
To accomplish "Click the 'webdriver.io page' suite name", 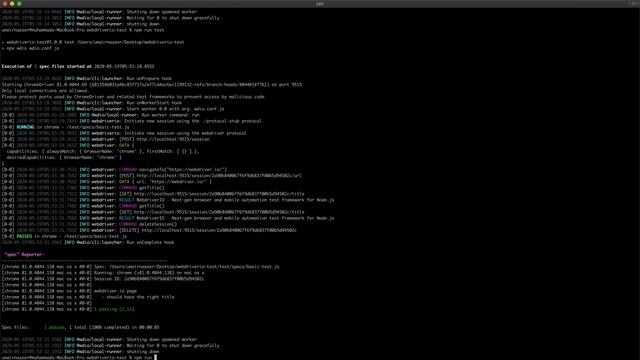I will pyautogui.click(x=116, y=291).
